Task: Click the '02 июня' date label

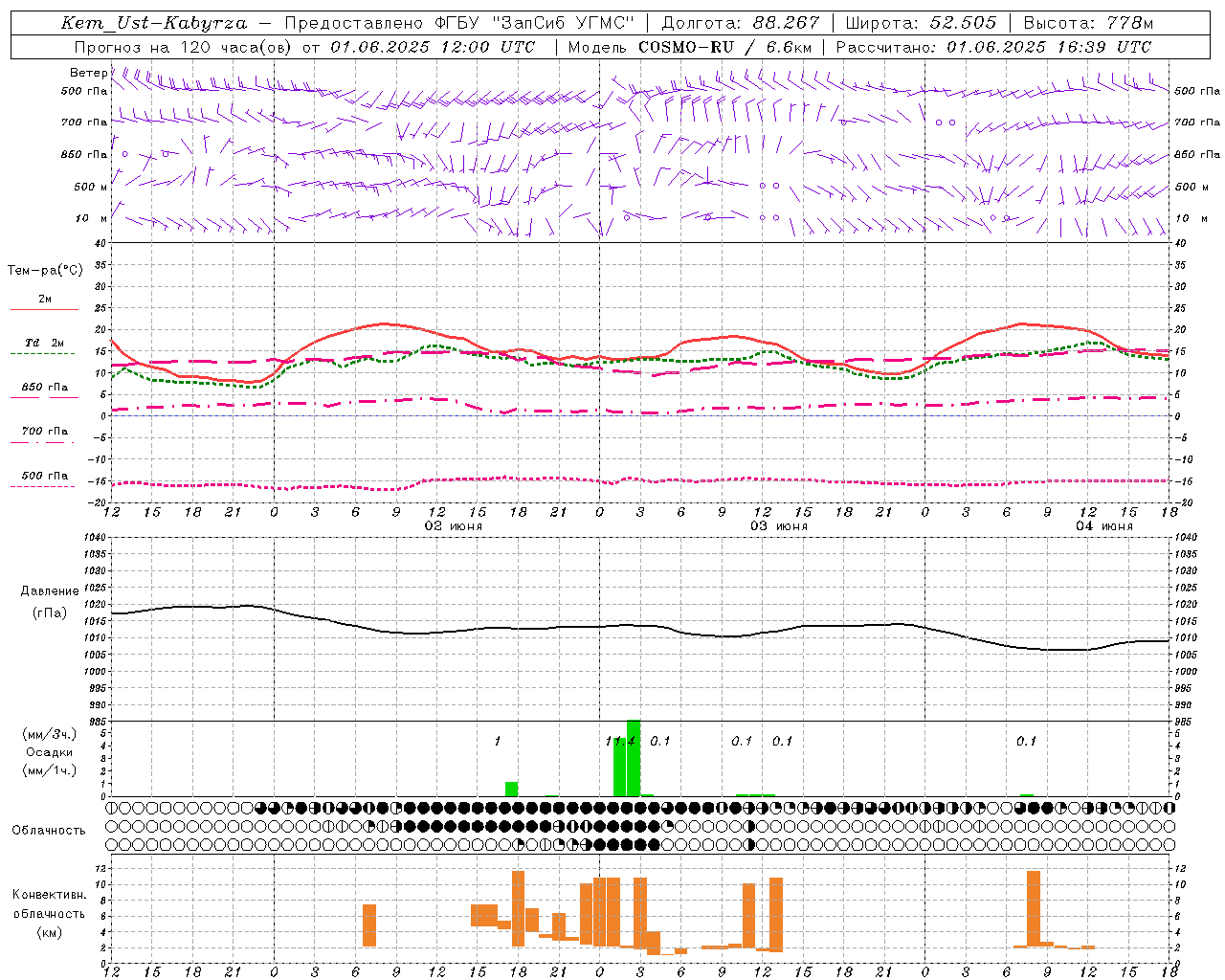Action: point(454,526)
